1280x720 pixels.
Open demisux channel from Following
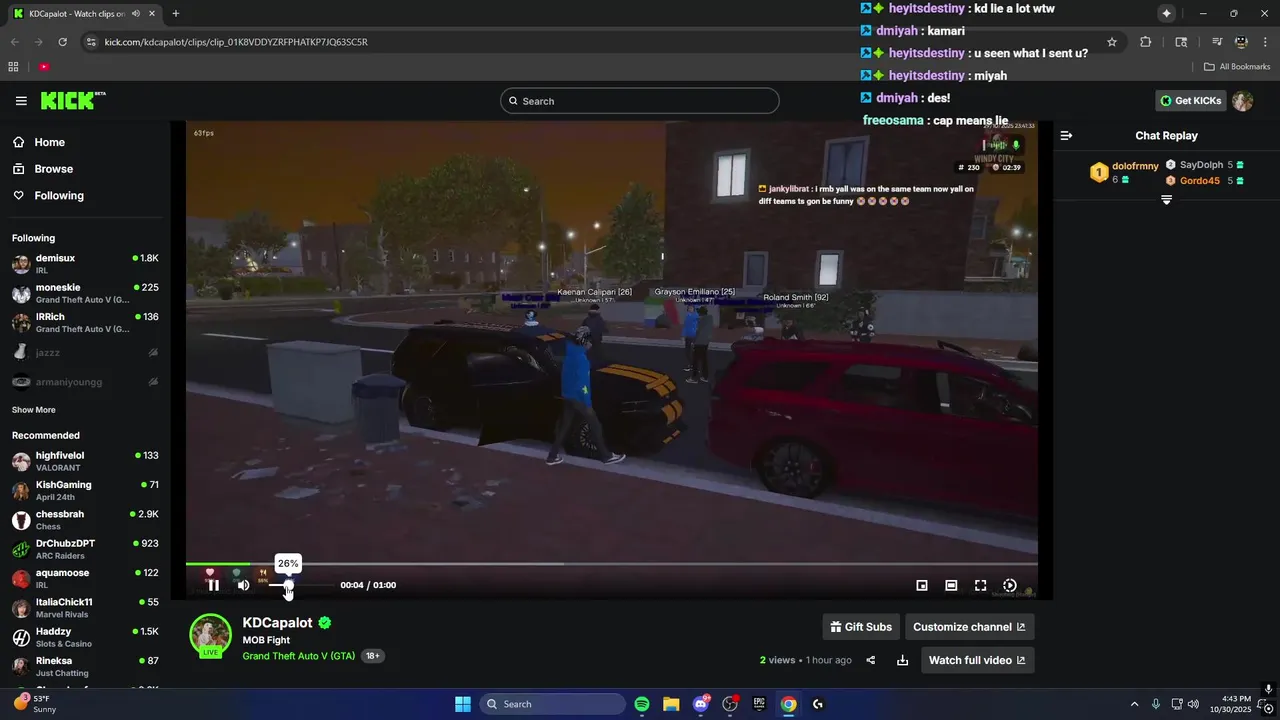tap(84, 264)
